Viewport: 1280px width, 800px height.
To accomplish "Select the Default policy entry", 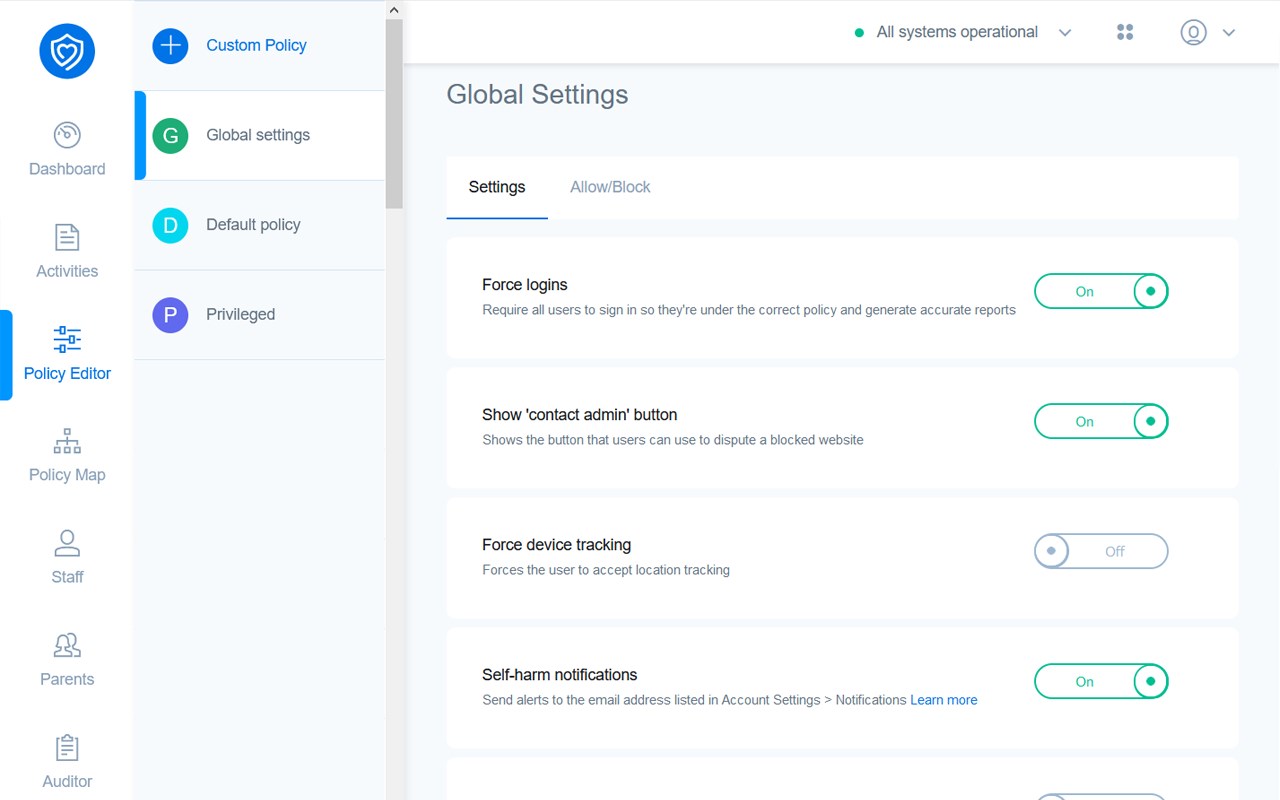I will click(253, 225).
